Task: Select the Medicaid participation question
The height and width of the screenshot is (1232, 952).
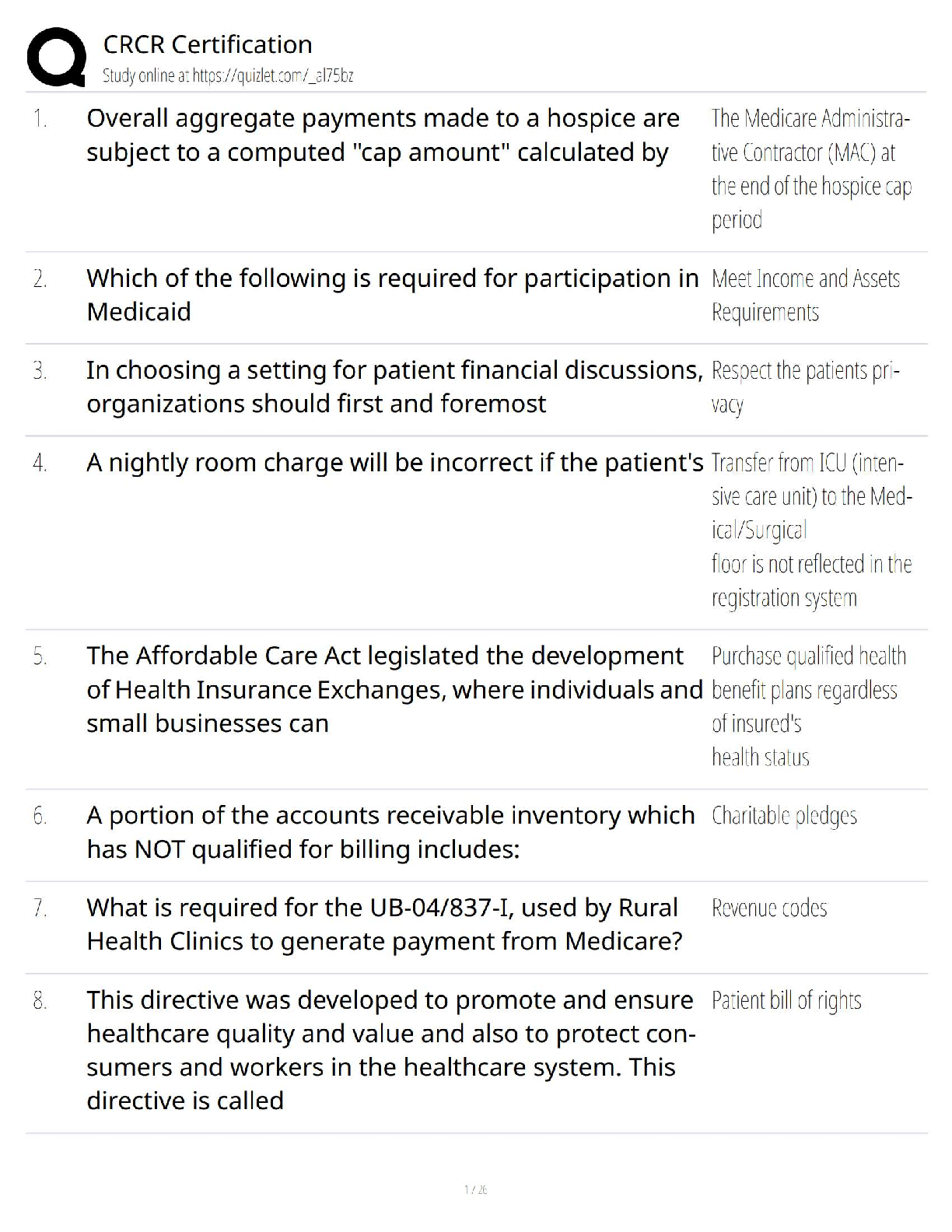Action: click(392, 295)
